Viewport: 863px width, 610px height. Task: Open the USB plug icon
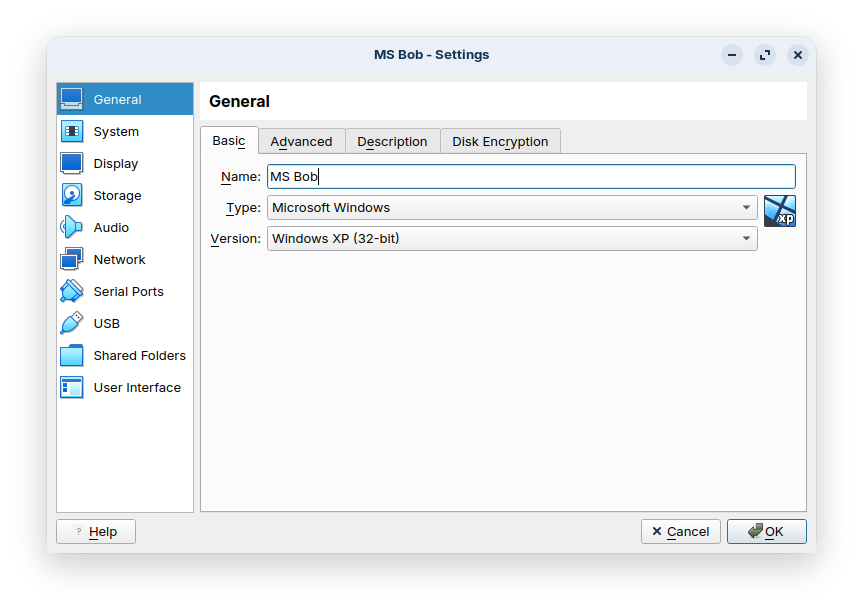(x=72, y=323)
